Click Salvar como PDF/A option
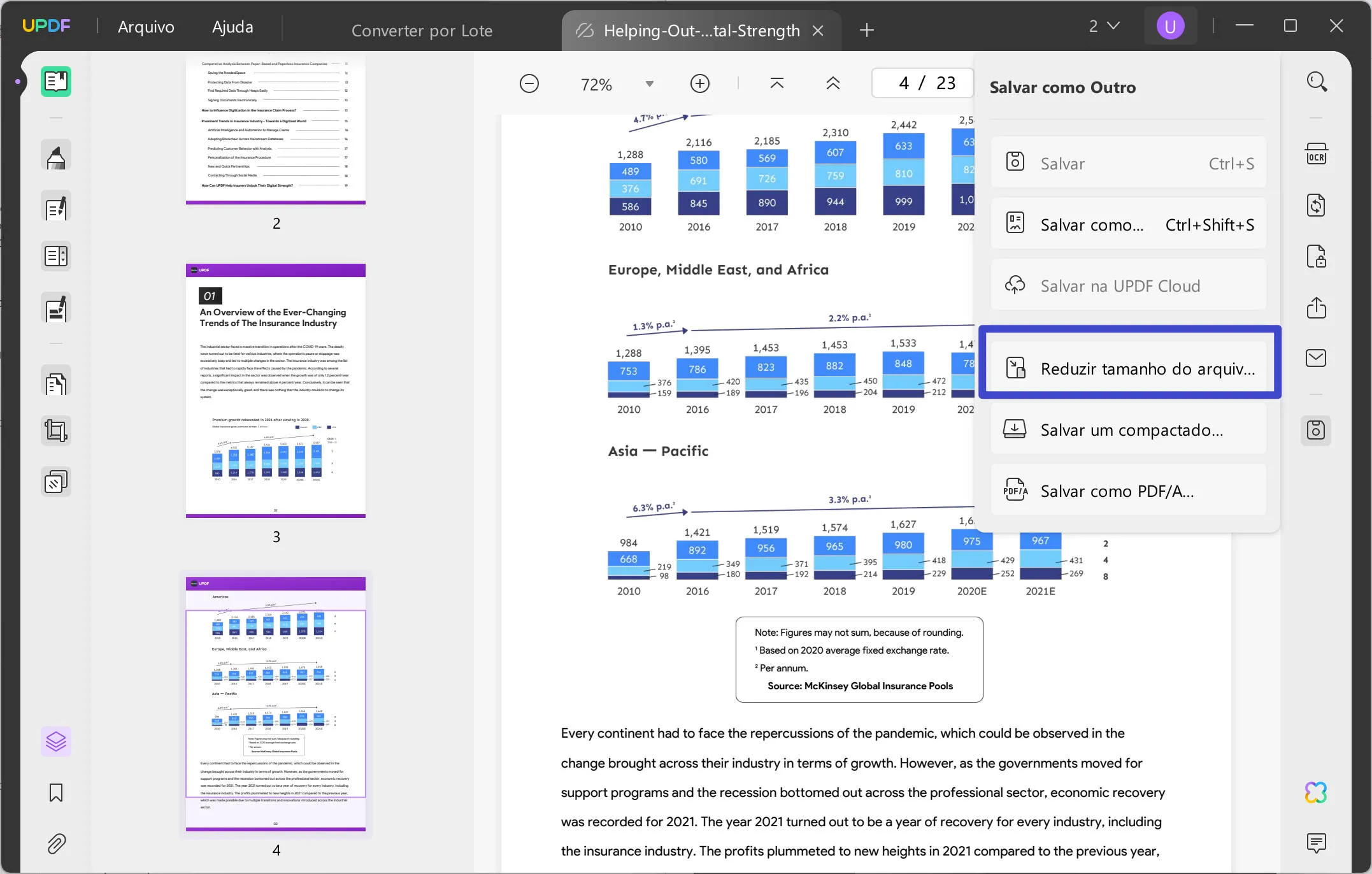Image resolution: width=1372 pixels, height=874 pixels. 1129,491
